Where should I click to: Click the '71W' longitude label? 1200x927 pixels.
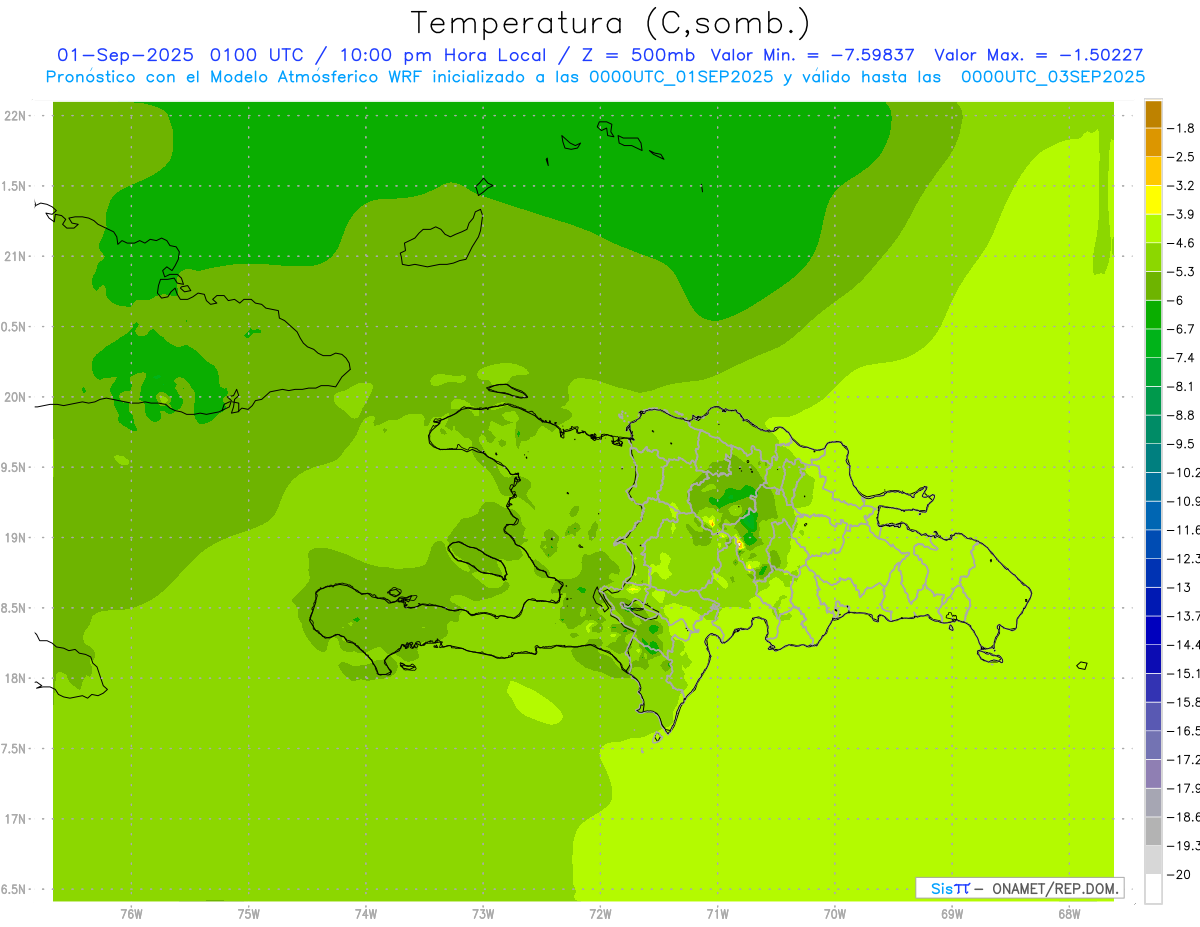(x=717, y=913)
